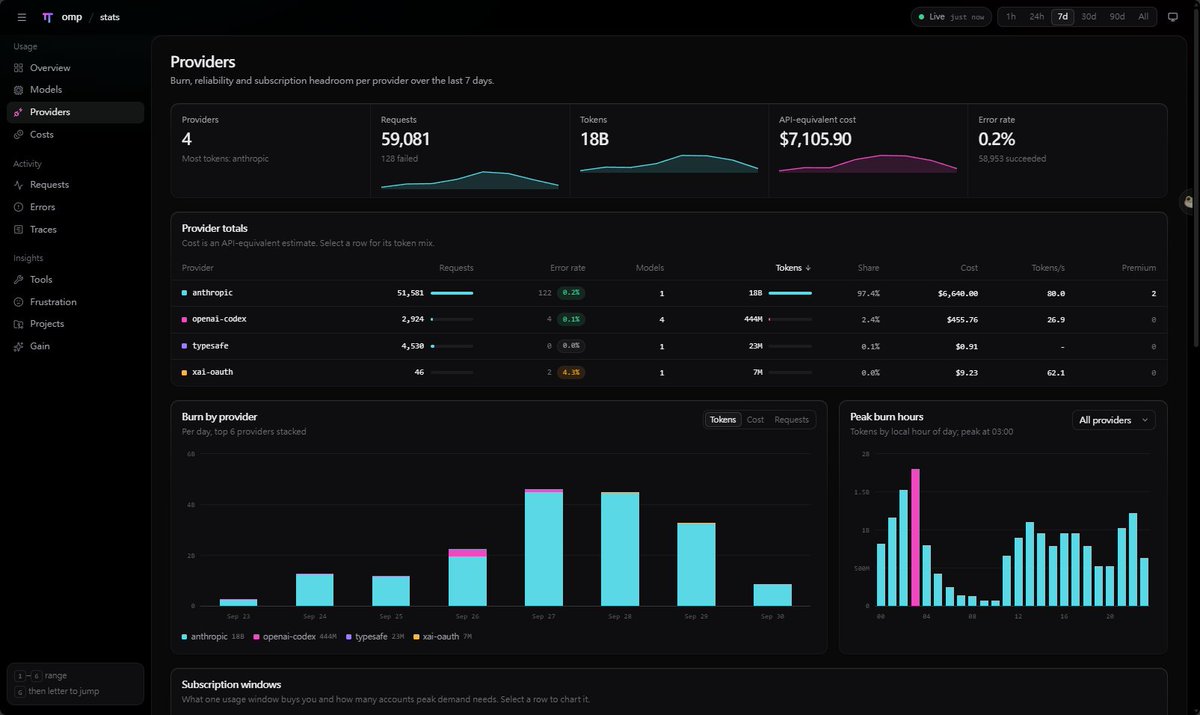Screen dimensions: 1200x715
Task: Open Projects via its folder icon
Action: pyautogui.click(x=19, y=324)
